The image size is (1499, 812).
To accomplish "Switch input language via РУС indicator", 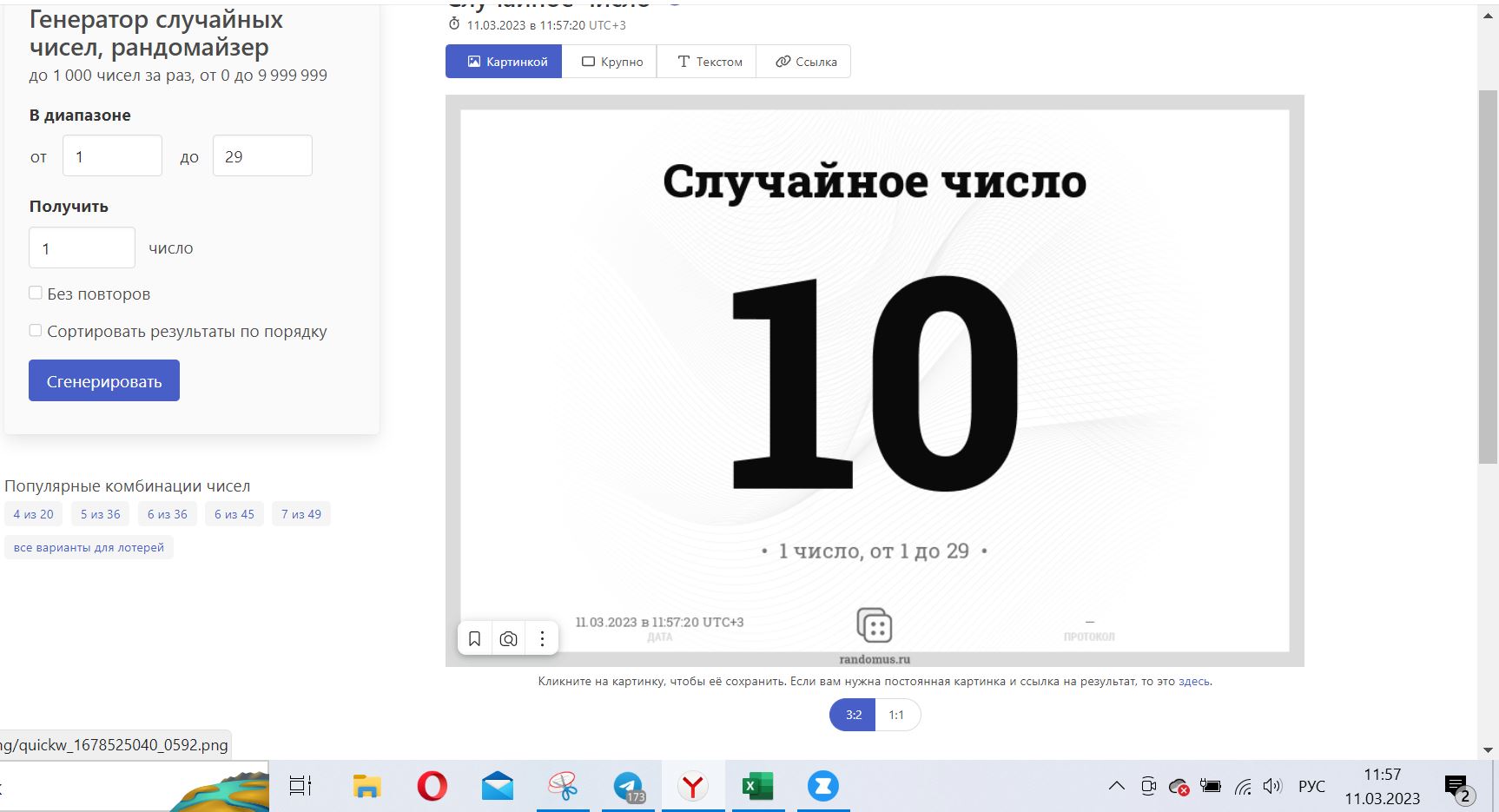I will [1311, 786].
